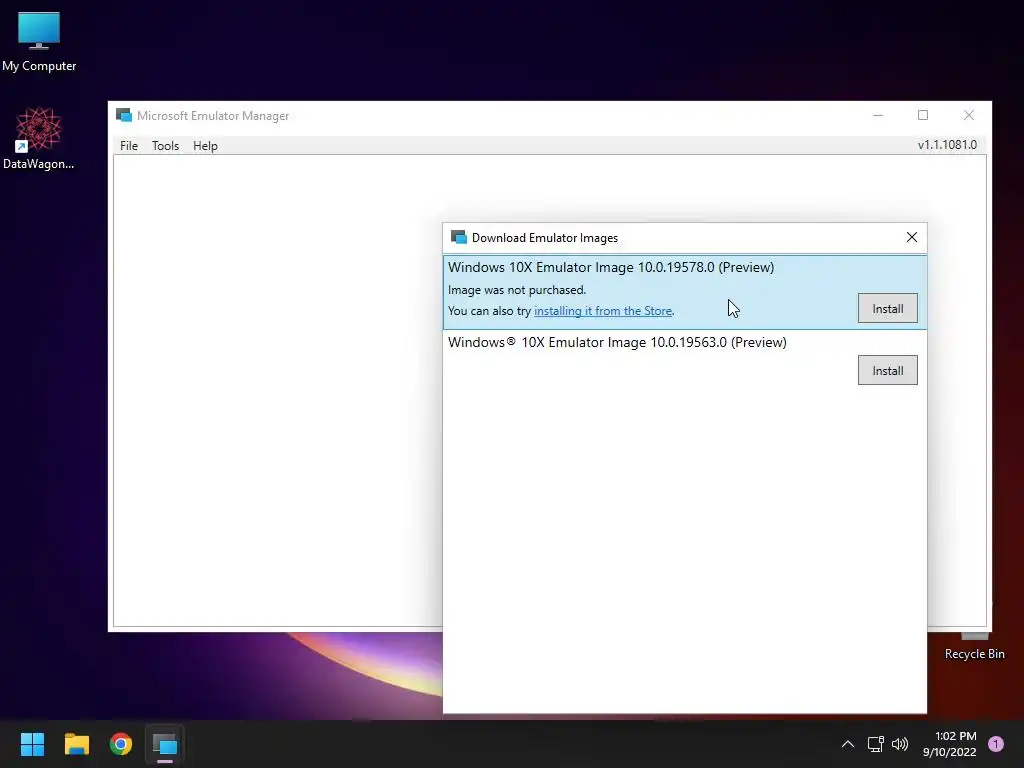Close the Microsoft Emulator Manager window
The height and width of the screenshot is (768, 1024).
point(969,116)
